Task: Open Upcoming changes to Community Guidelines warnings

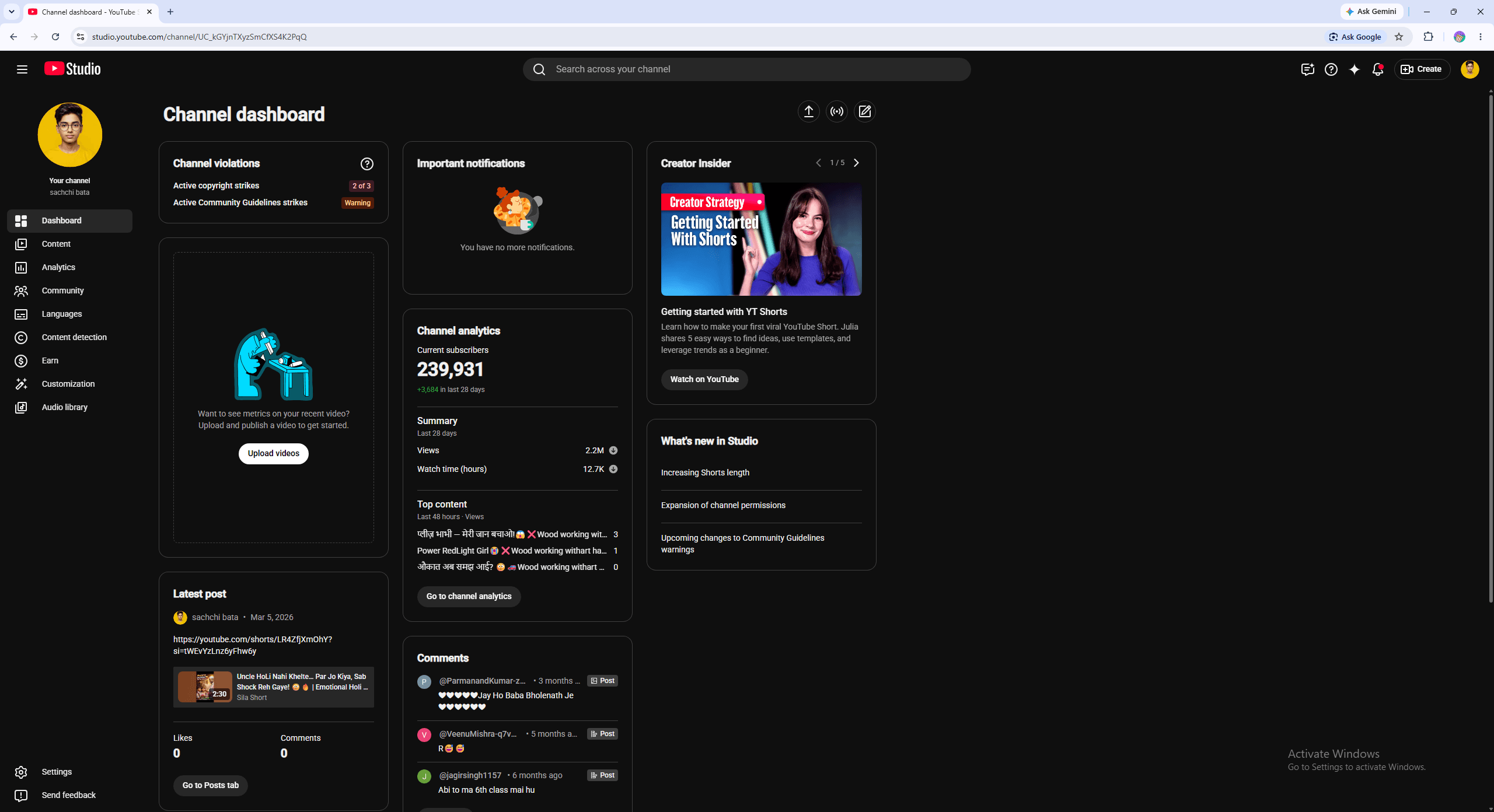Action: pyautogui.click(x=743, y=544)
